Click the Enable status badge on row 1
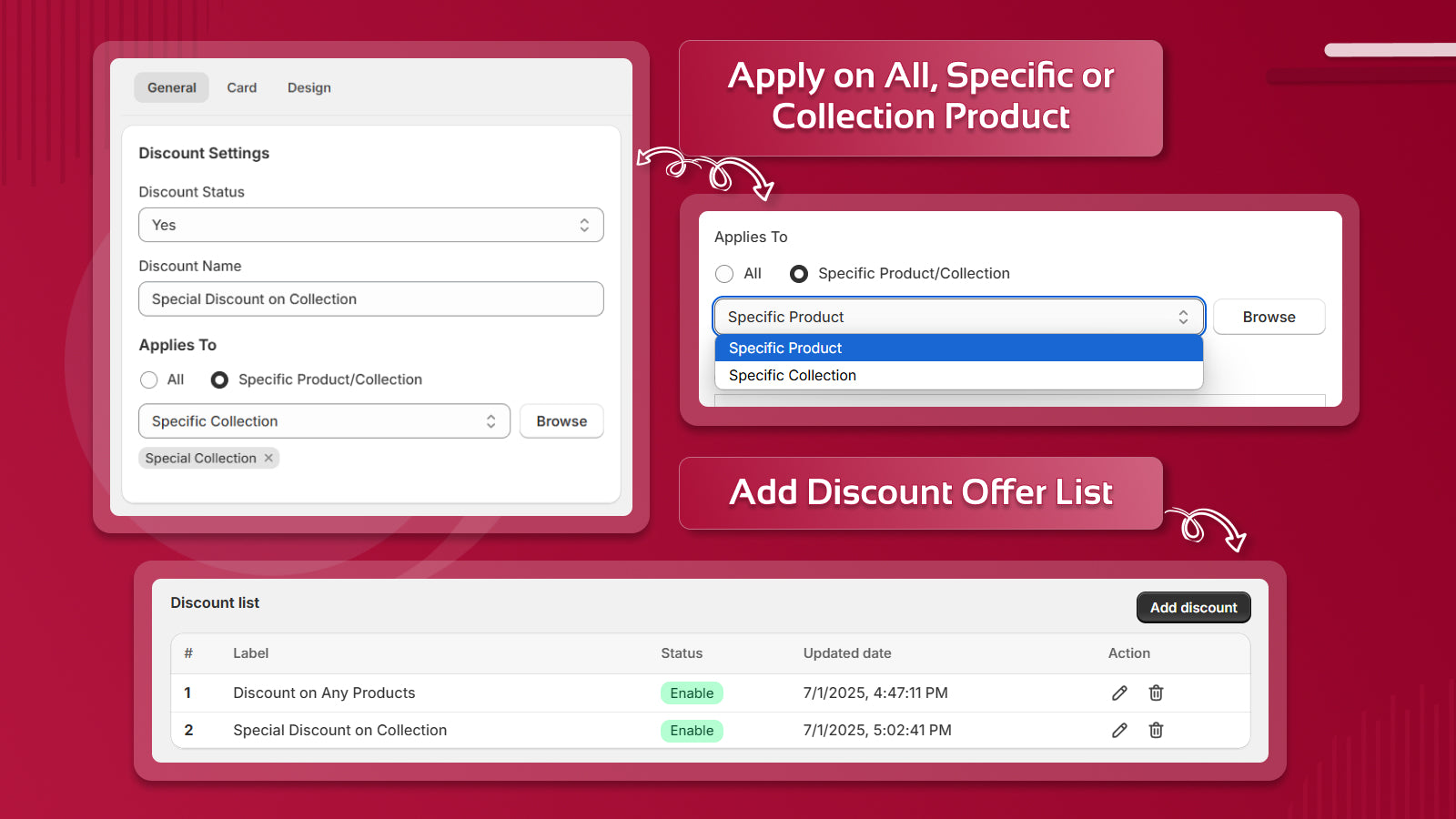Viewport: 1456px width, 819px height. (x=692, y=693)
